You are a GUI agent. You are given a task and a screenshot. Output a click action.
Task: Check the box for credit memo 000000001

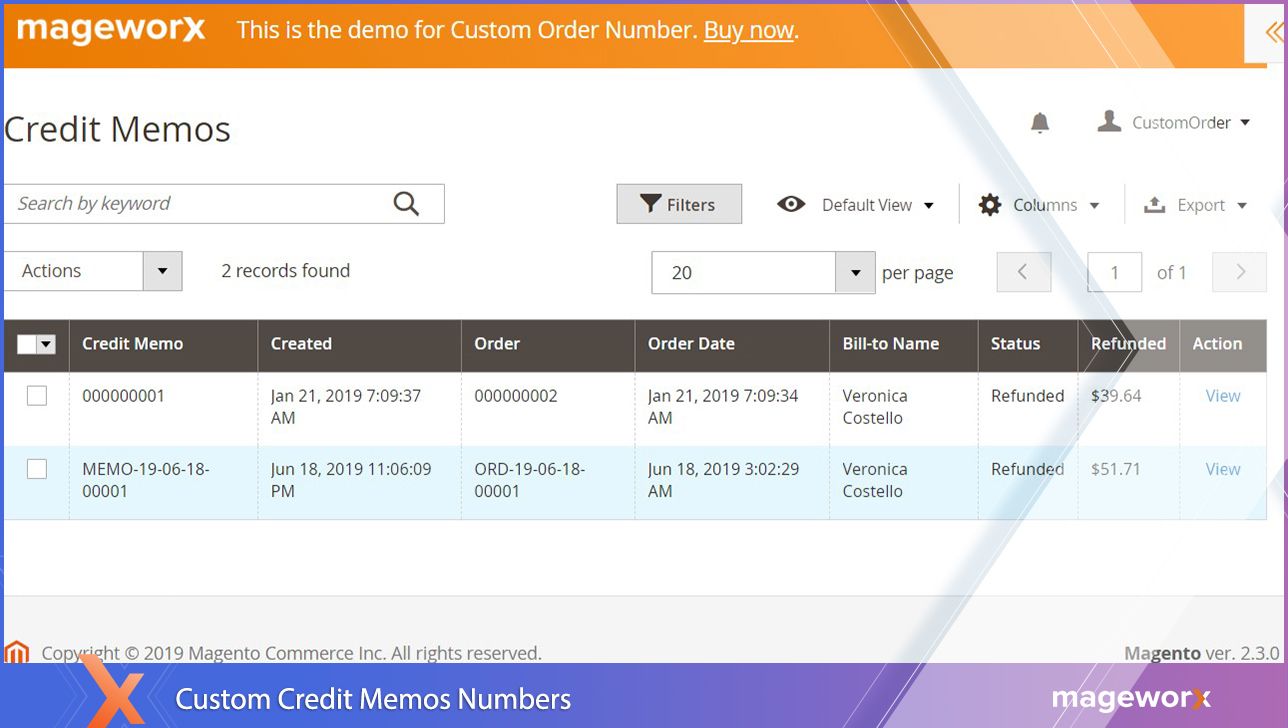pos(37,396)
